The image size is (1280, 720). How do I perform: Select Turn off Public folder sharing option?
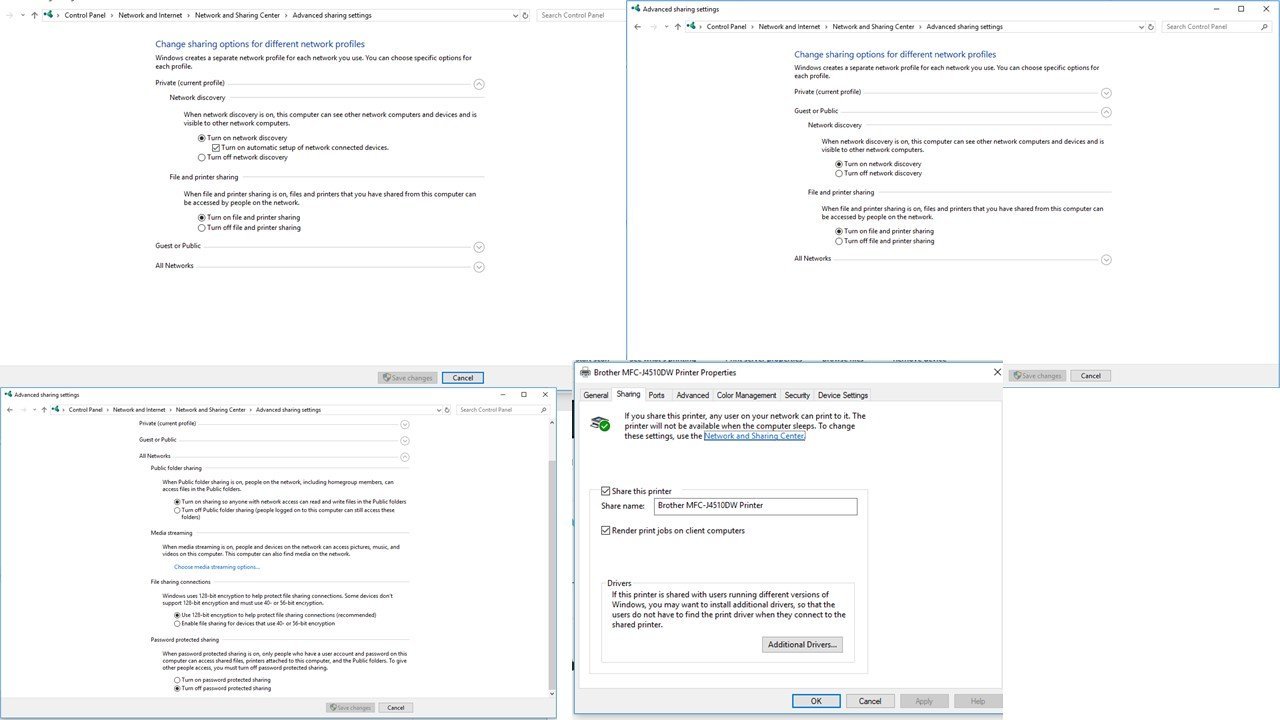coord(178,510)
